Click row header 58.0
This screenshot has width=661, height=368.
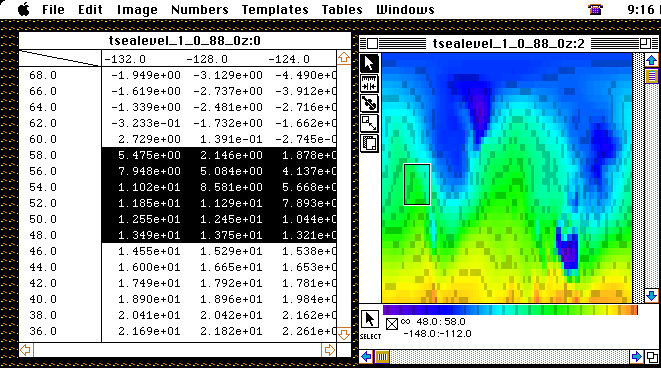43,155
